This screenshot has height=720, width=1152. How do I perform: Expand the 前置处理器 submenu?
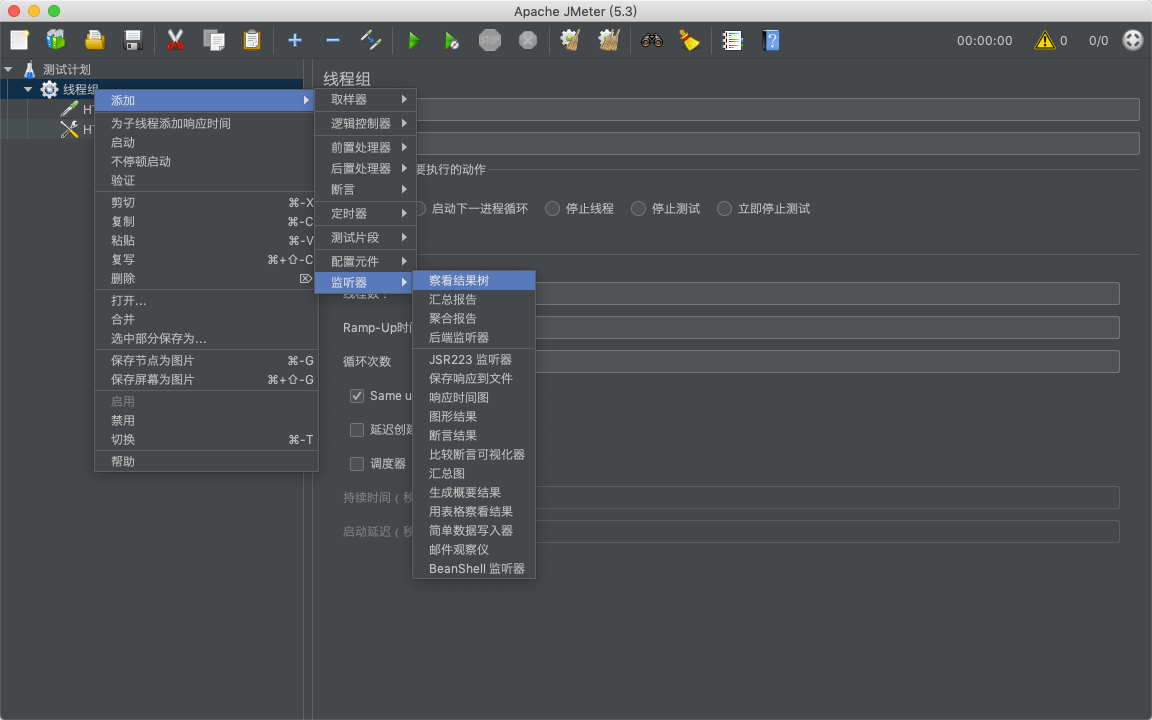pyautogui.click(x=366, y=148)
